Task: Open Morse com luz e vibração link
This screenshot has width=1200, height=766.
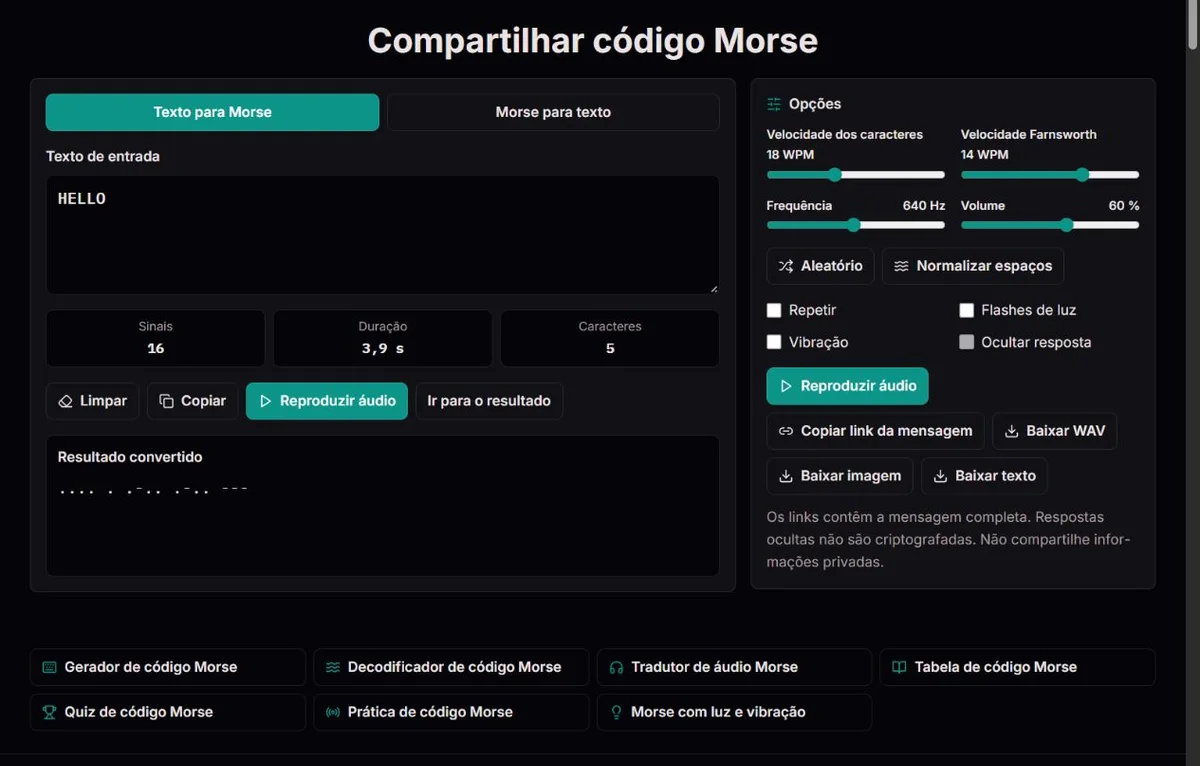Action: pos(734,712)
